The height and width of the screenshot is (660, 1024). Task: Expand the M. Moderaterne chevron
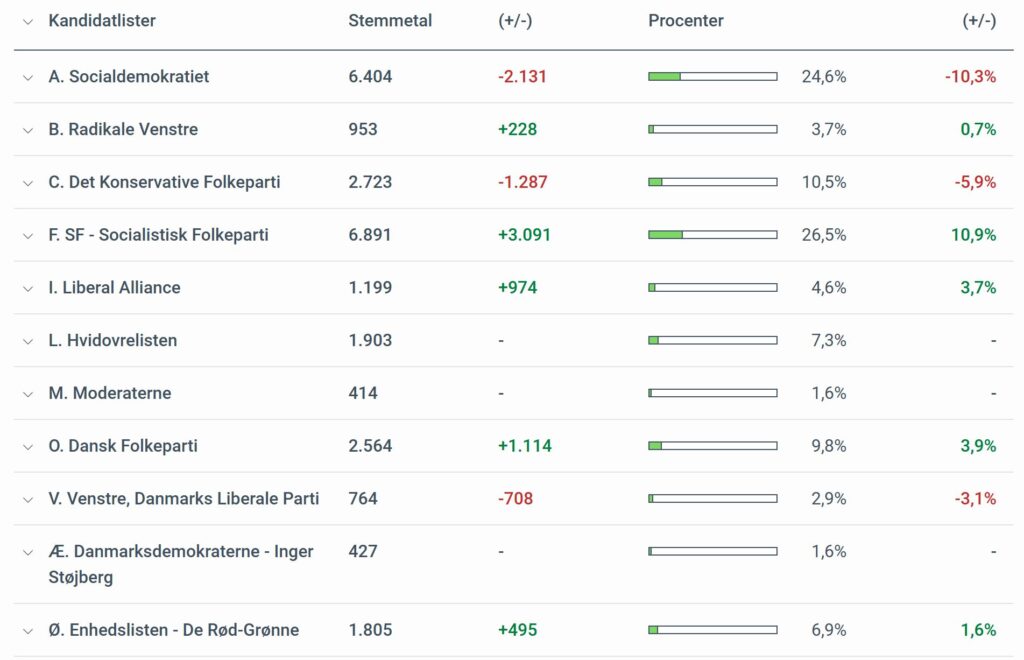28,394
